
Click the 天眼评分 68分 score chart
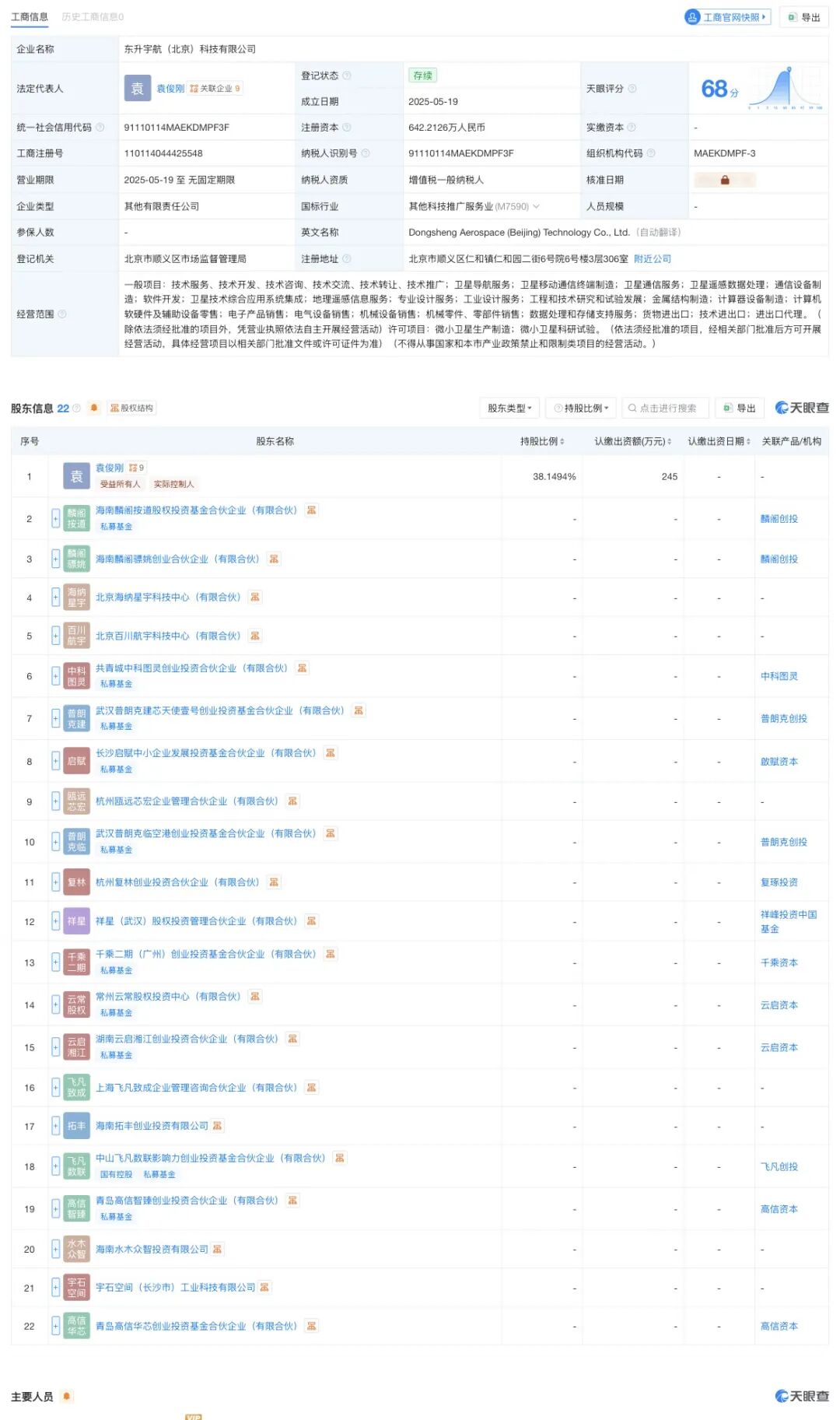click(760, 89)
